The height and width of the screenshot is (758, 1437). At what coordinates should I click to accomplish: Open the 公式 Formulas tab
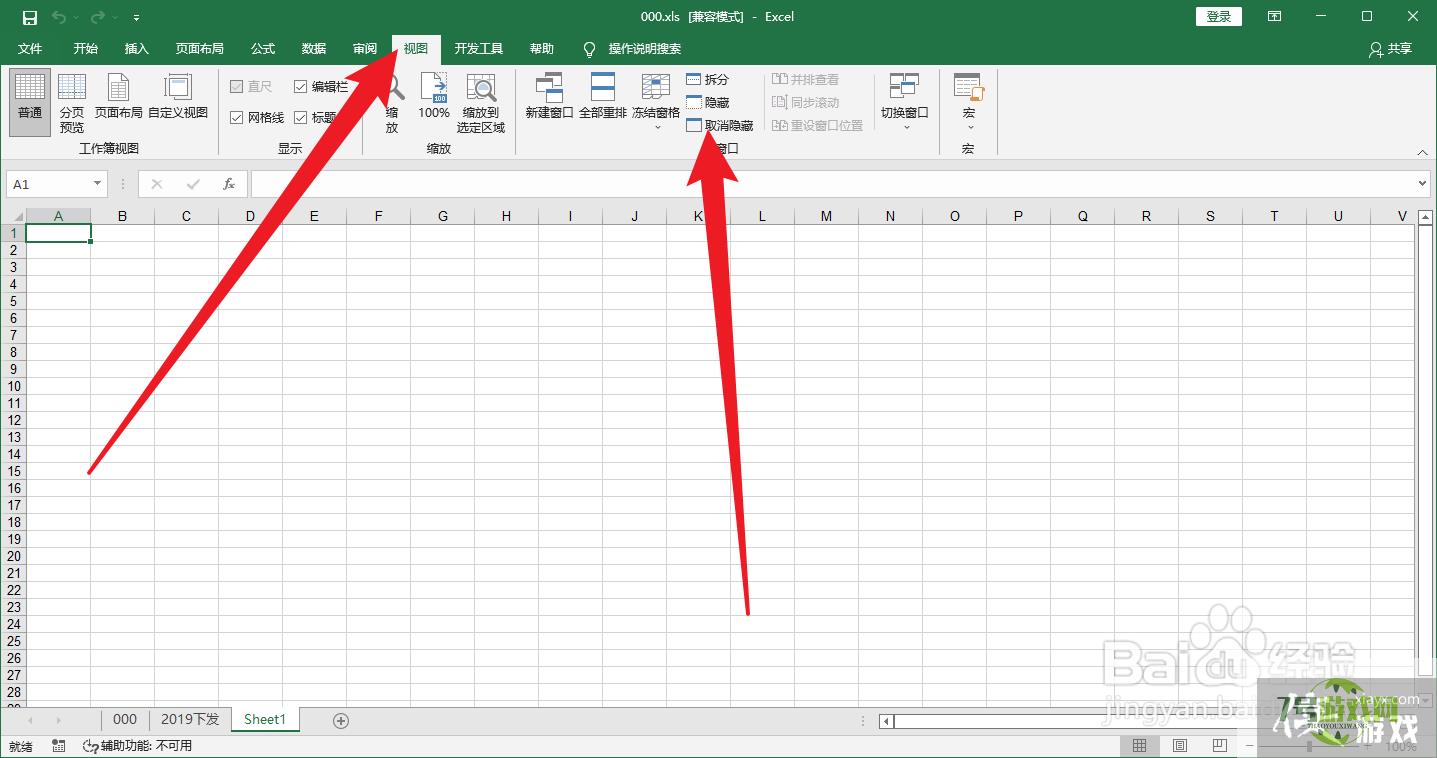coord(263,49)
